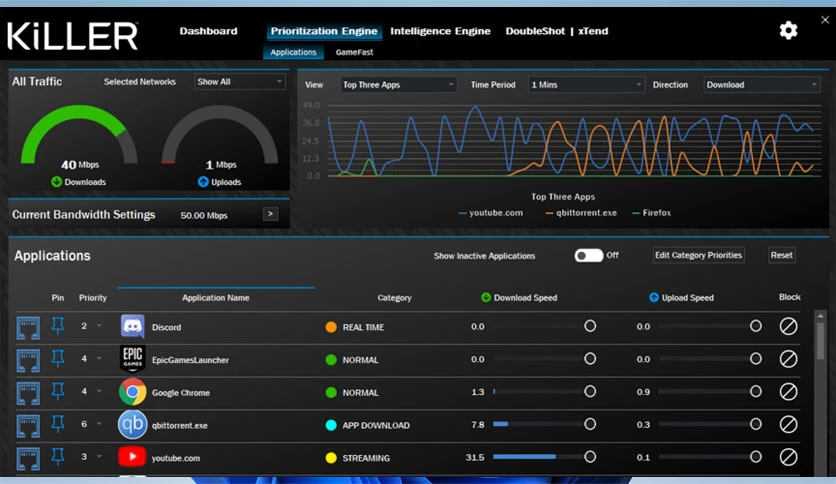This screenshot has width=836, height=484.
Task: Block EpicGamesLauncher network traffic
Action: [788, 359]
